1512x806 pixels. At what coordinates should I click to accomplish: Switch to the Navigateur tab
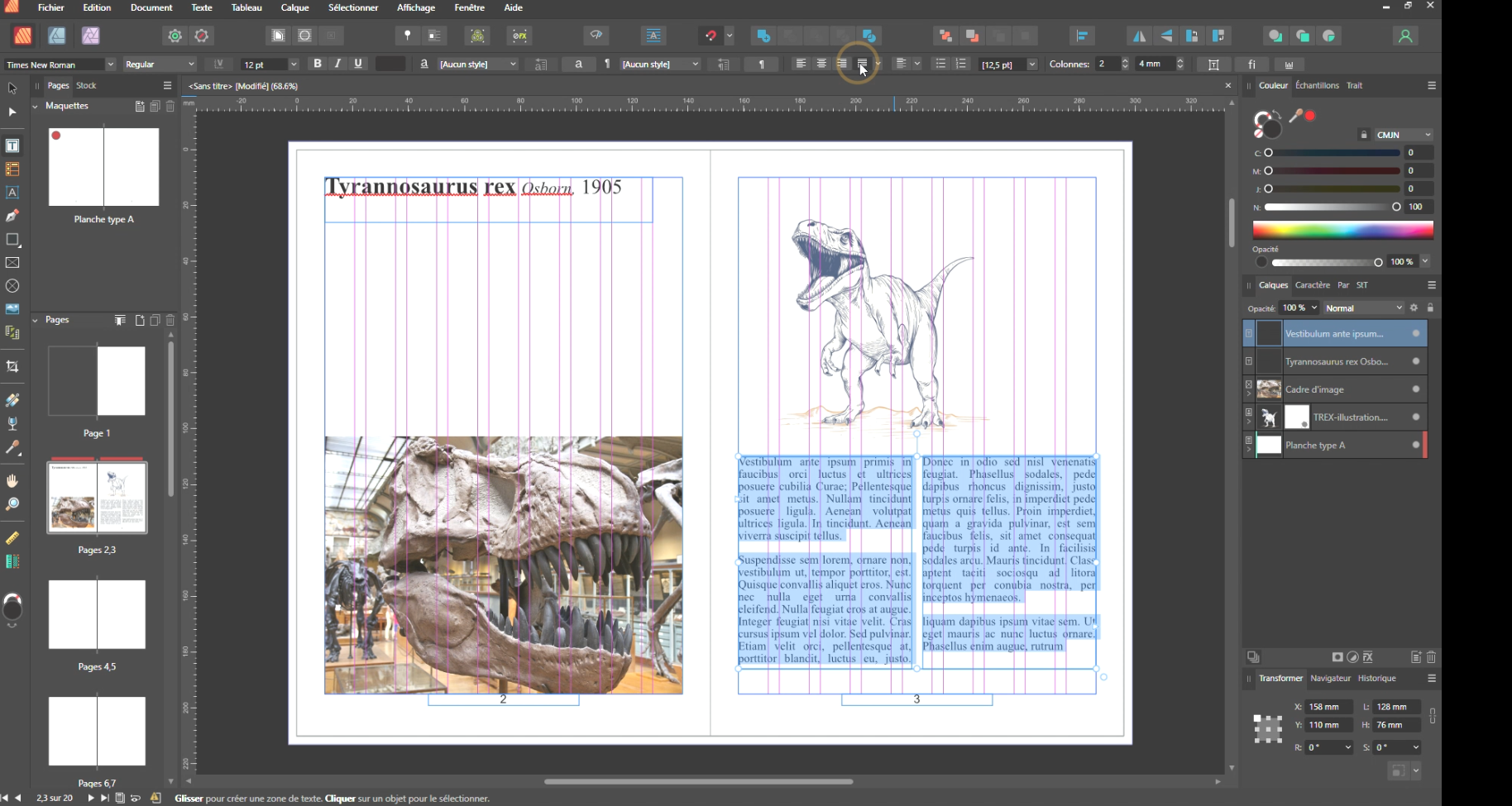1330,678
